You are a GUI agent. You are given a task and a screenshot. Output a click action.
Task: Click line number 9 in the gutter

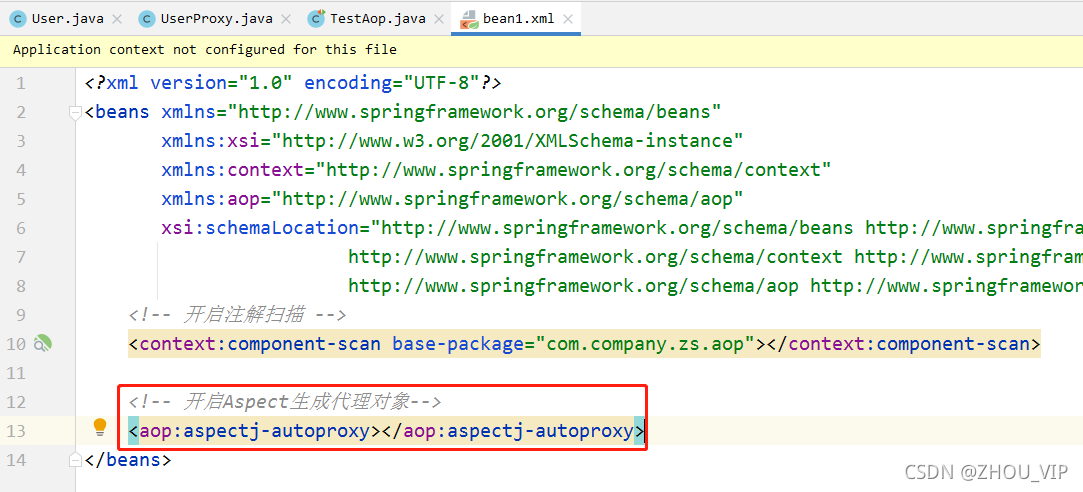[19, 315]
